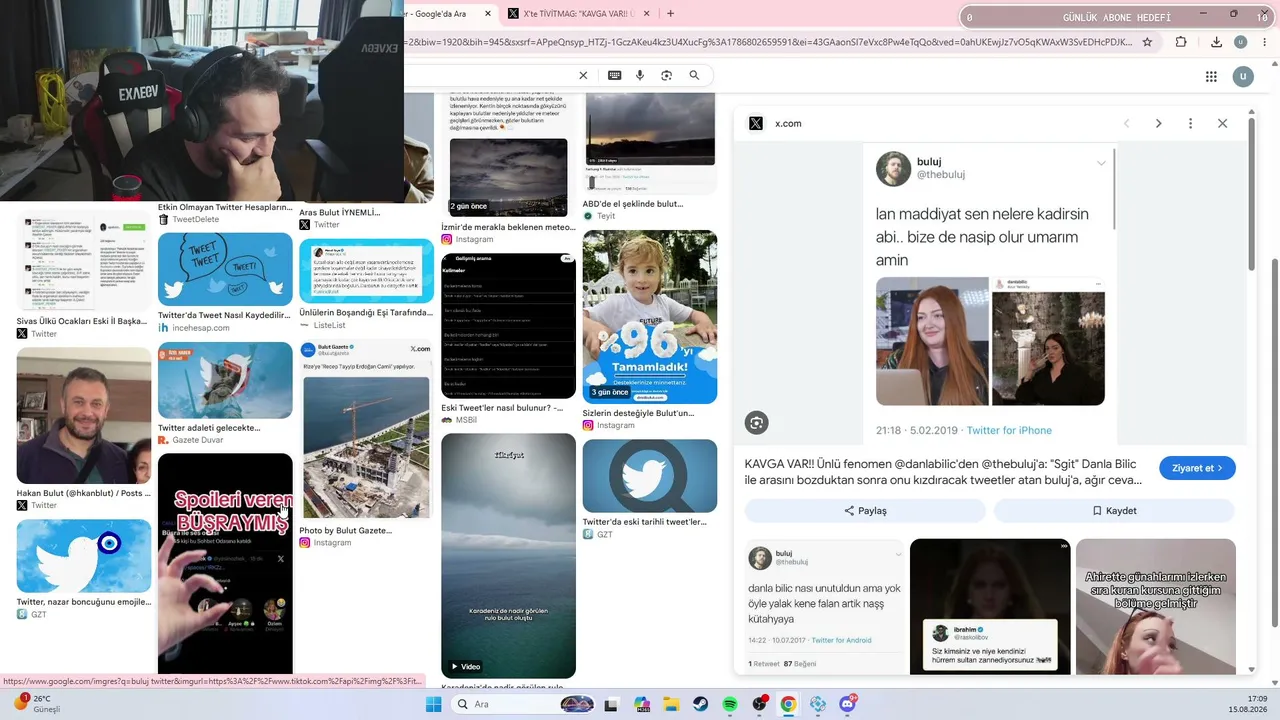Open the %96 Tamamladık child photo thumbnail

[x=650, y=317]
